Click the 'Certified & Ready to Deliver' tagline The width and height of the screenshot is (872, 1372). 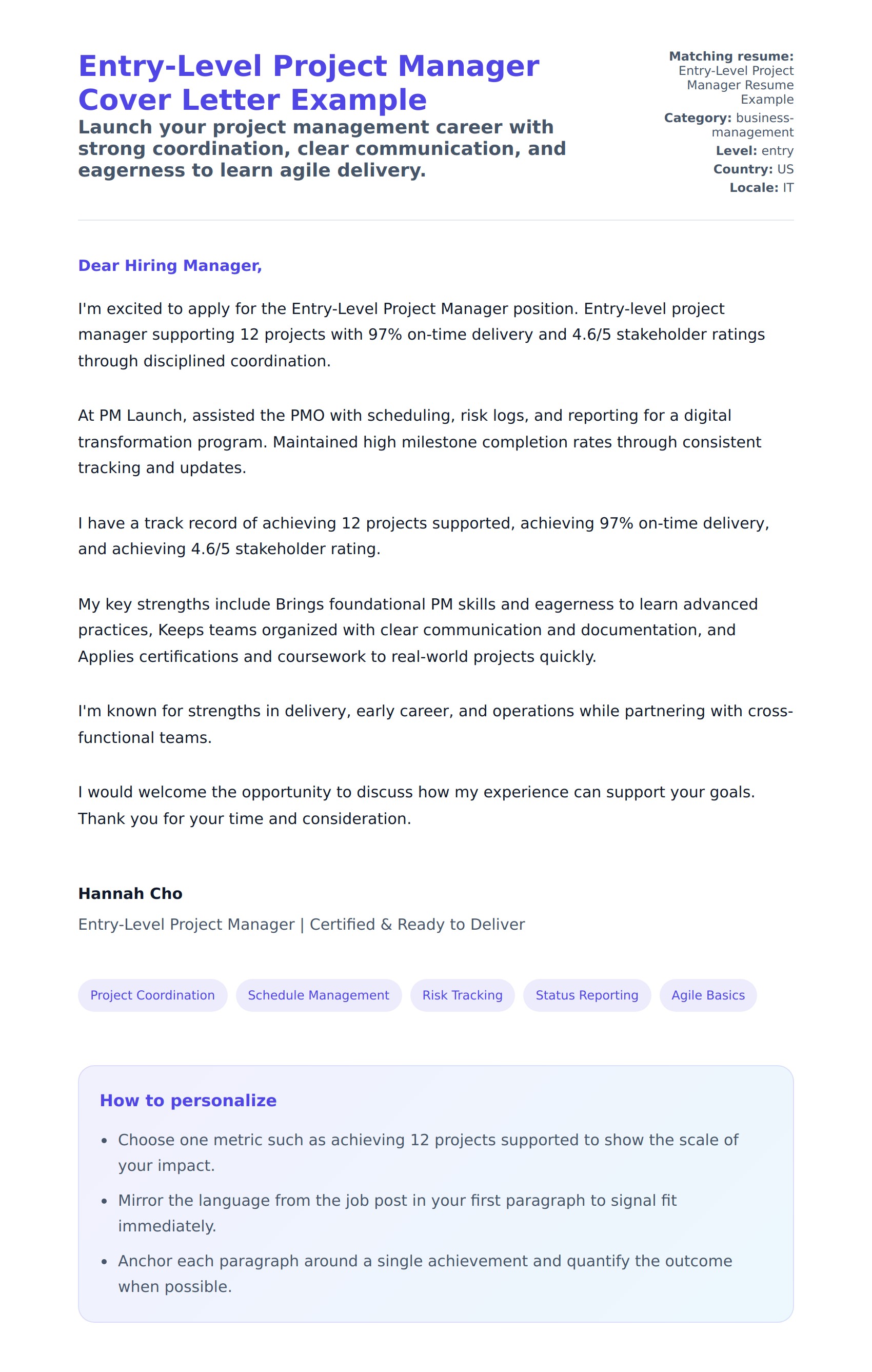[x=417, y=924]
